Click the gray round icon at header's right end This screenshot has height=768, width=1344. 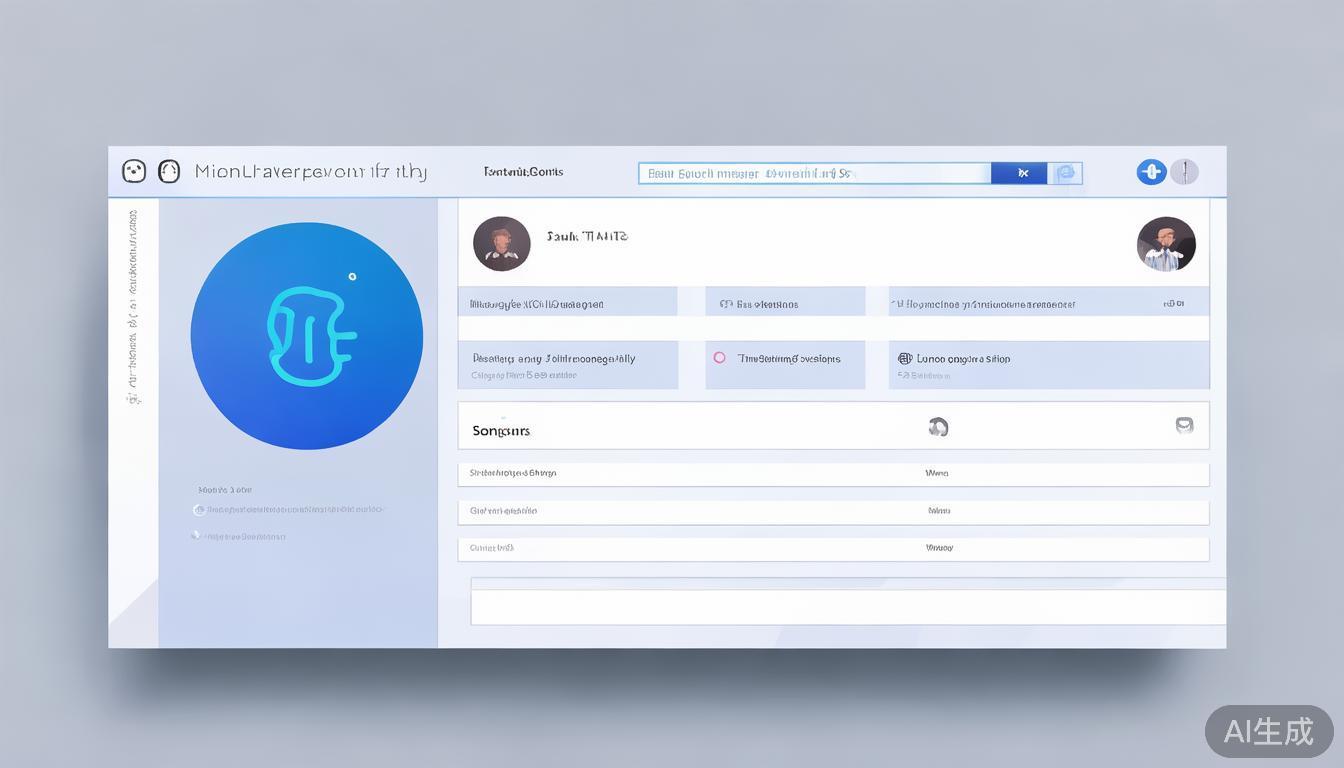coord(1184,172)
